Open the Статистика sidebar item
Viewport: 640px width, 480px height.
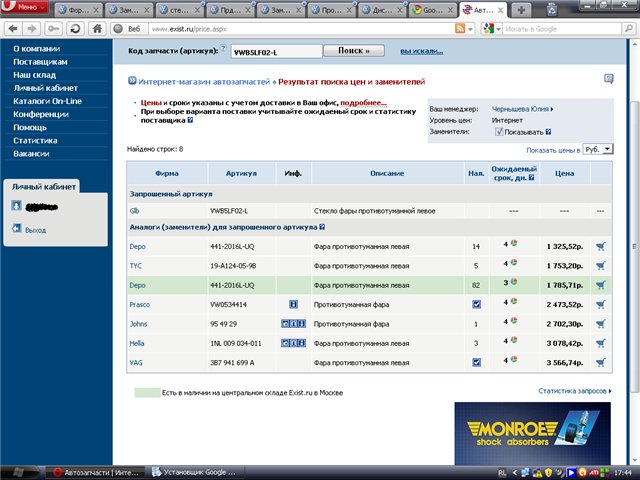click(x=35, y=140)
